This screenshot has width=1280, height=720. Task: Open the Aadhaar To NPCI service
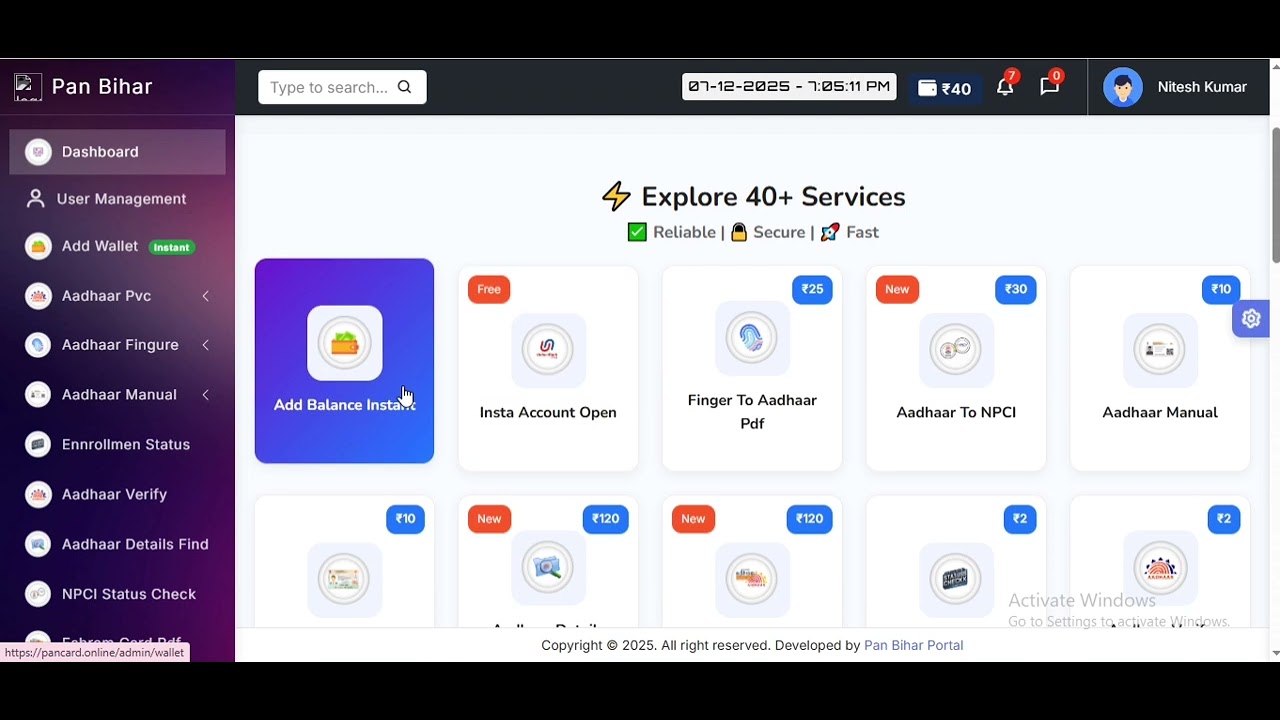956,368
